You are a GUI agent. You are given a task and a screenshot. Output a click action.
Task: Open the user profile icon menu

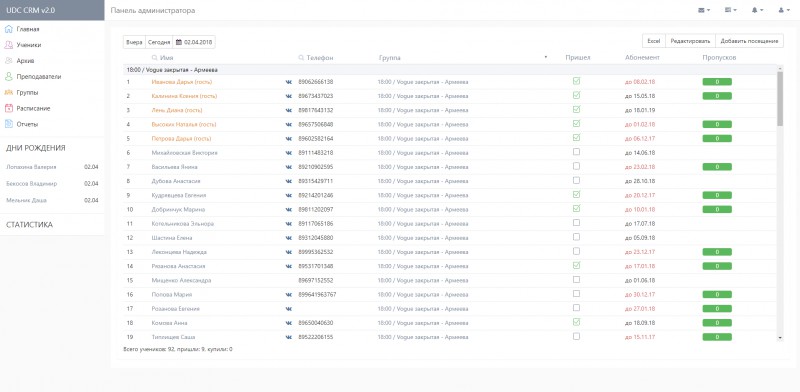point(784,10)
